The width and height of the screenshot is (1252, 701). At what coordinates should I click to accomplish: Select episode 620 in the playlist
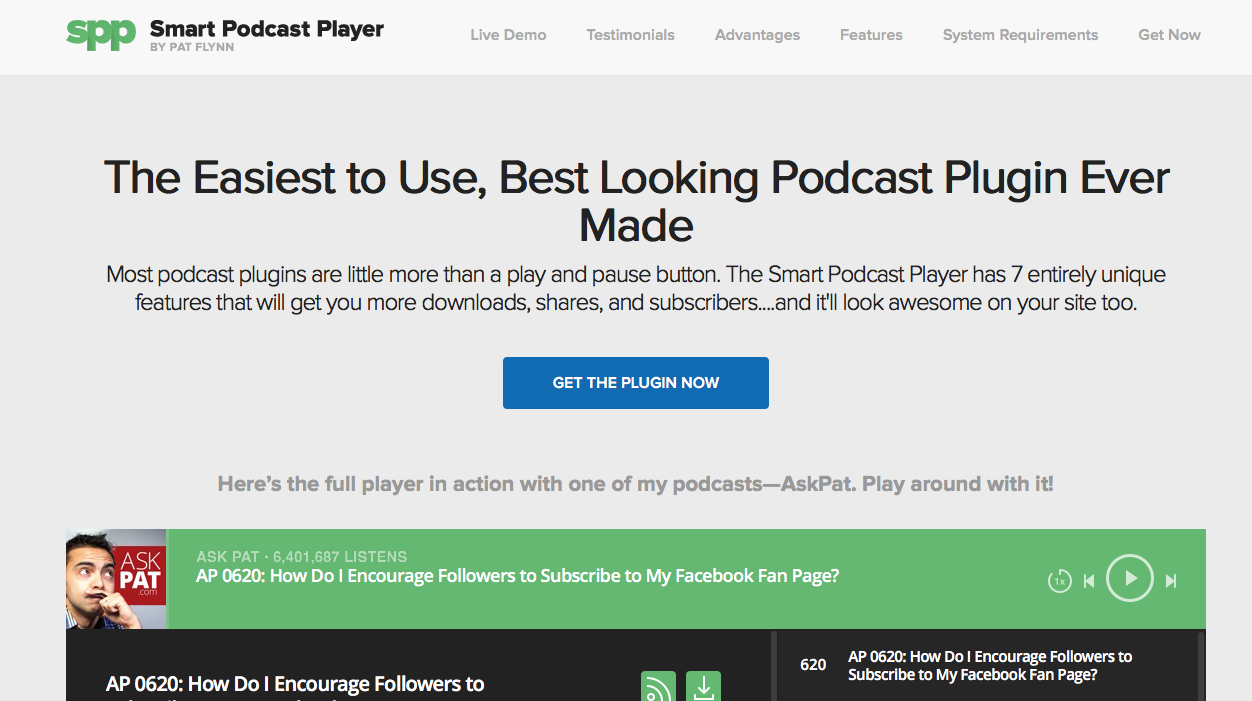(986, 665)
